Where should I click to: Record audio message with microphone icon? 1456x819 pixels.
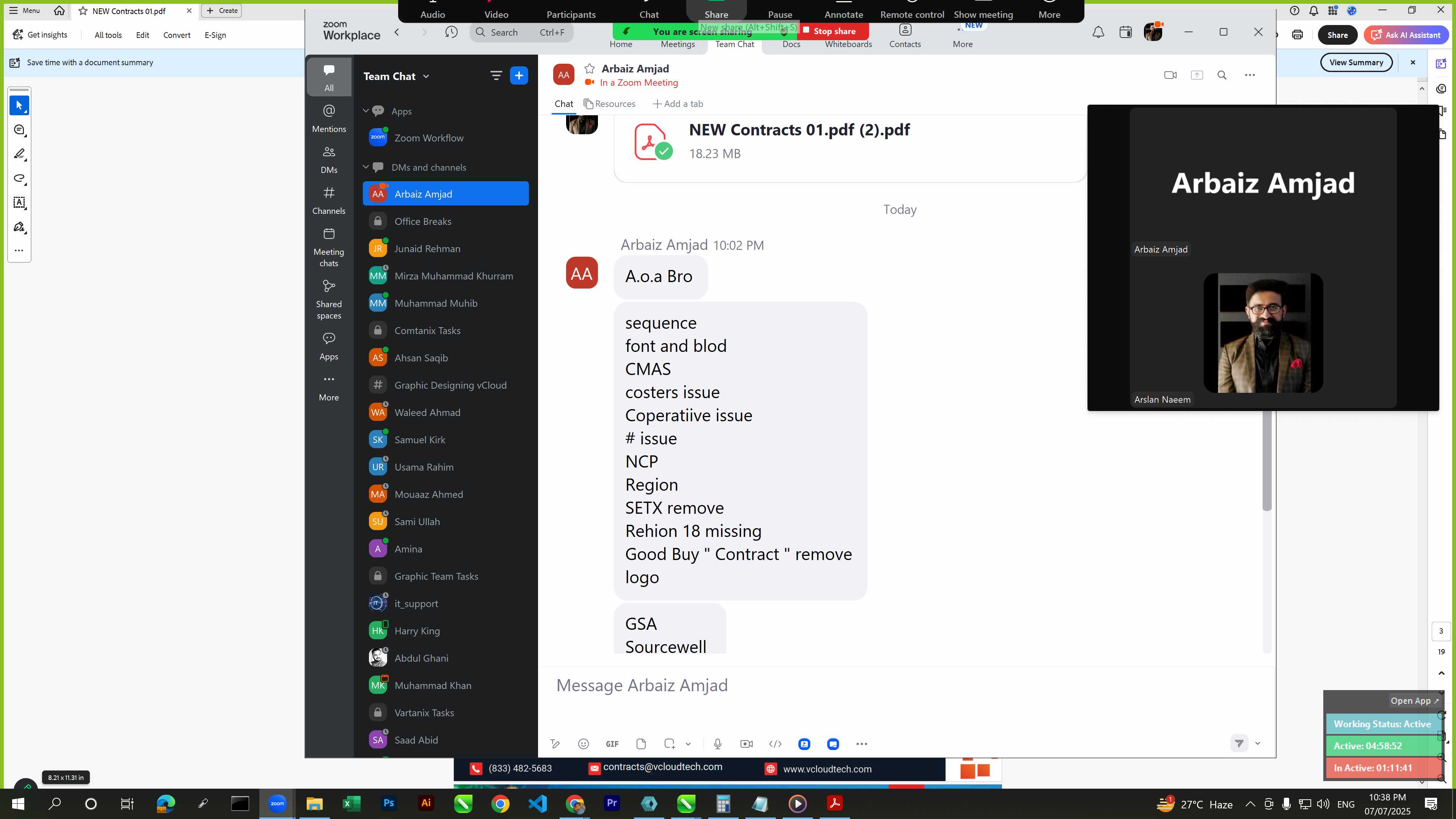point(718,744)
